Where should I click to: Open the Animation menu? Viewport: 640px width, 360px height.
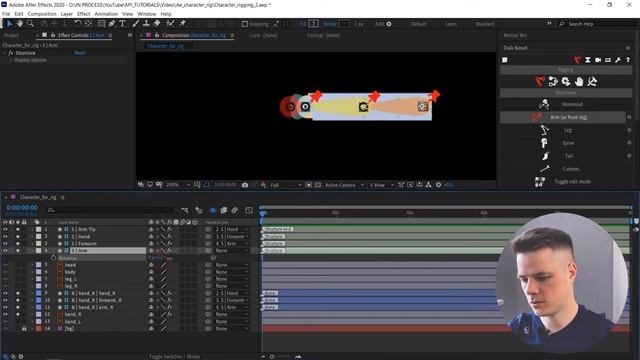coord(106,14)
